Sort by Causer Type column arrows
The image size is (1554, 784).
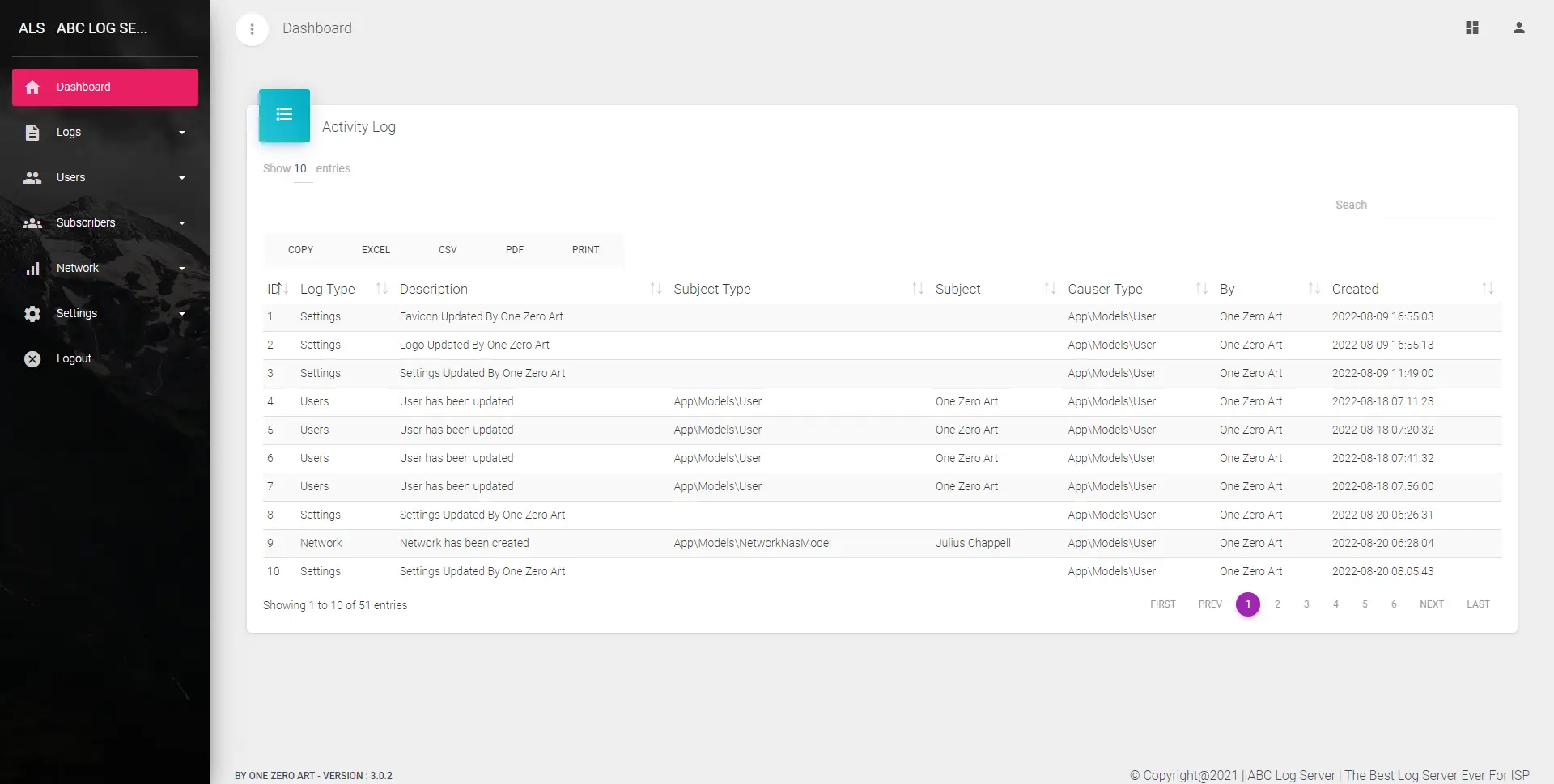pyautogui.click(x=1202, y=289)
